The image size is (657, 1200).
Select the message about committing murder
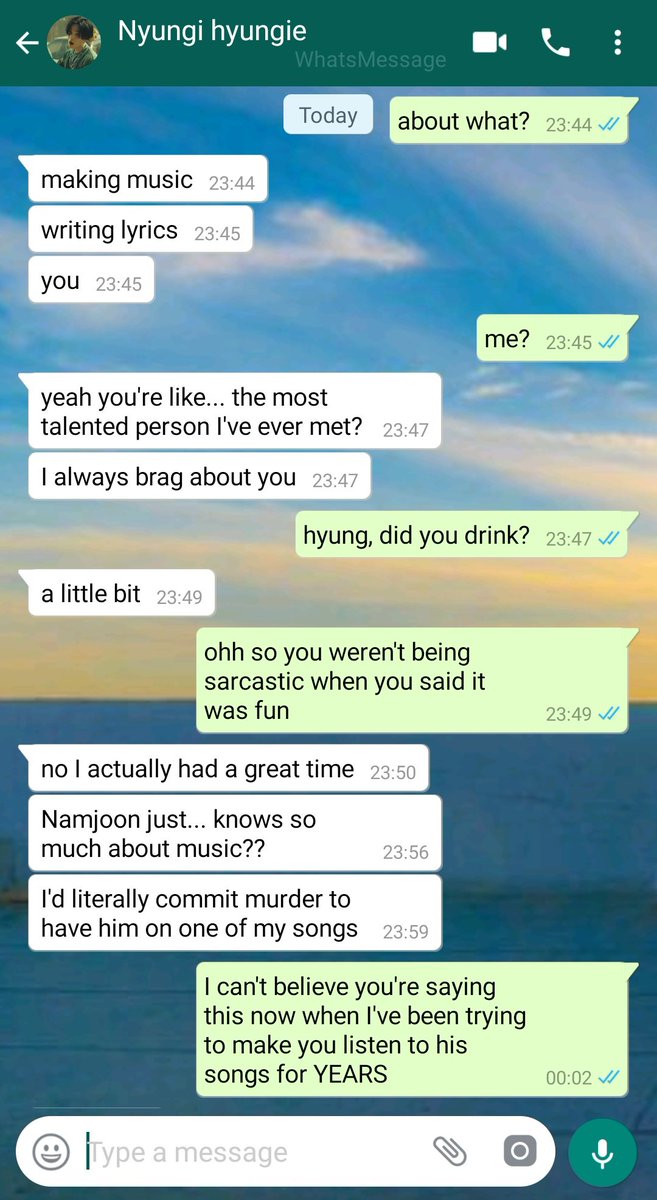tap(234, 913)
